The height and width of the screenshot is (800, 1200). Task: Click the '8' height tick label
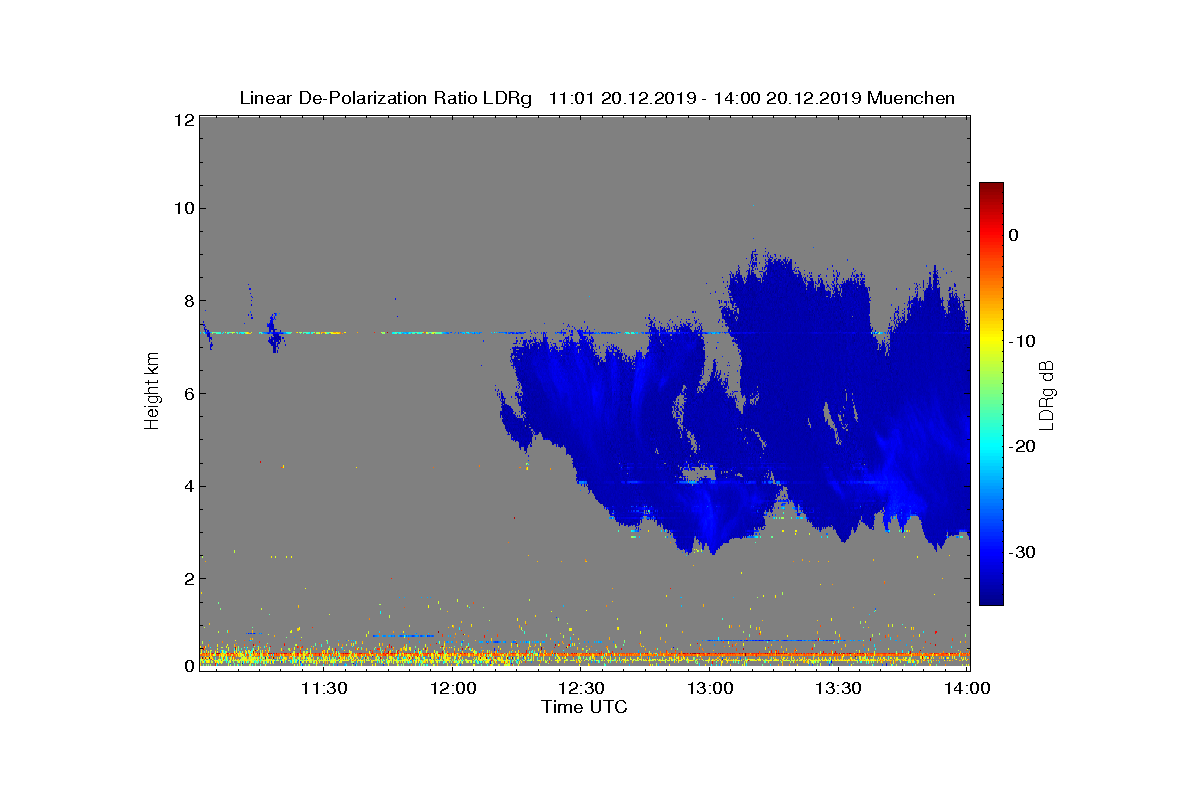[x=187, y=301]
